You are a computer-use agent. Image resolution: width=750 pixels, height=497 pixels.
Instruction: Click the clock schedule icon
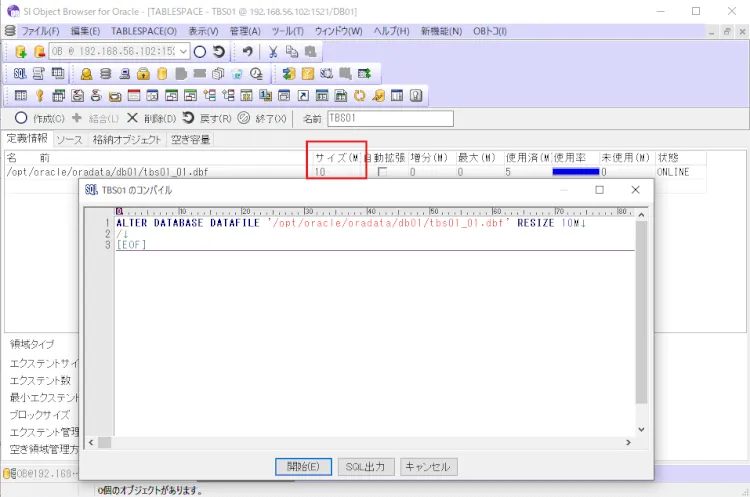coord(256,74)
